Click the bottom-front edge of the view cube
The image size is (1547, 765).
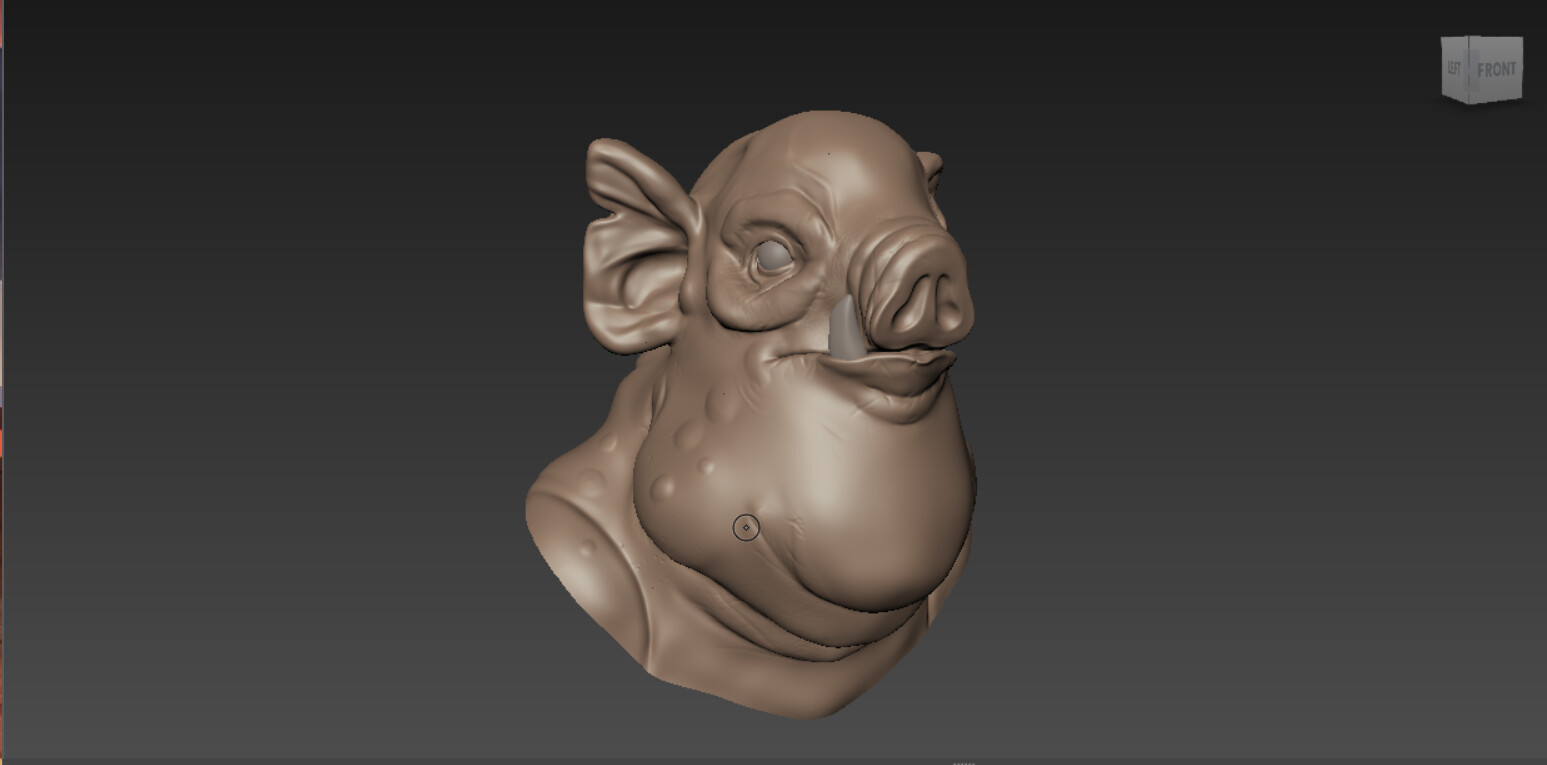tap(1495, 101)
